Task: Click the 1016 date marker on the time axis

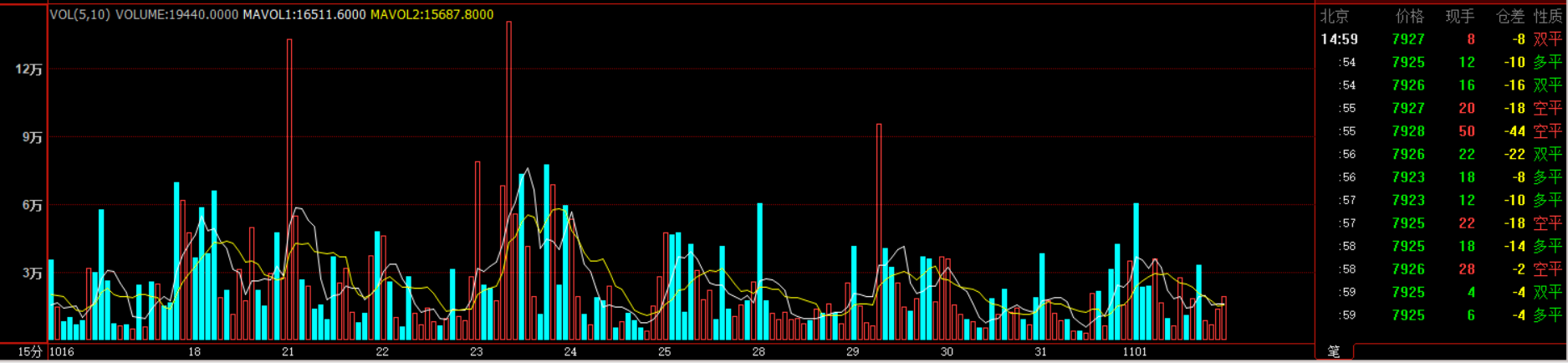Action: pos(62,352)
